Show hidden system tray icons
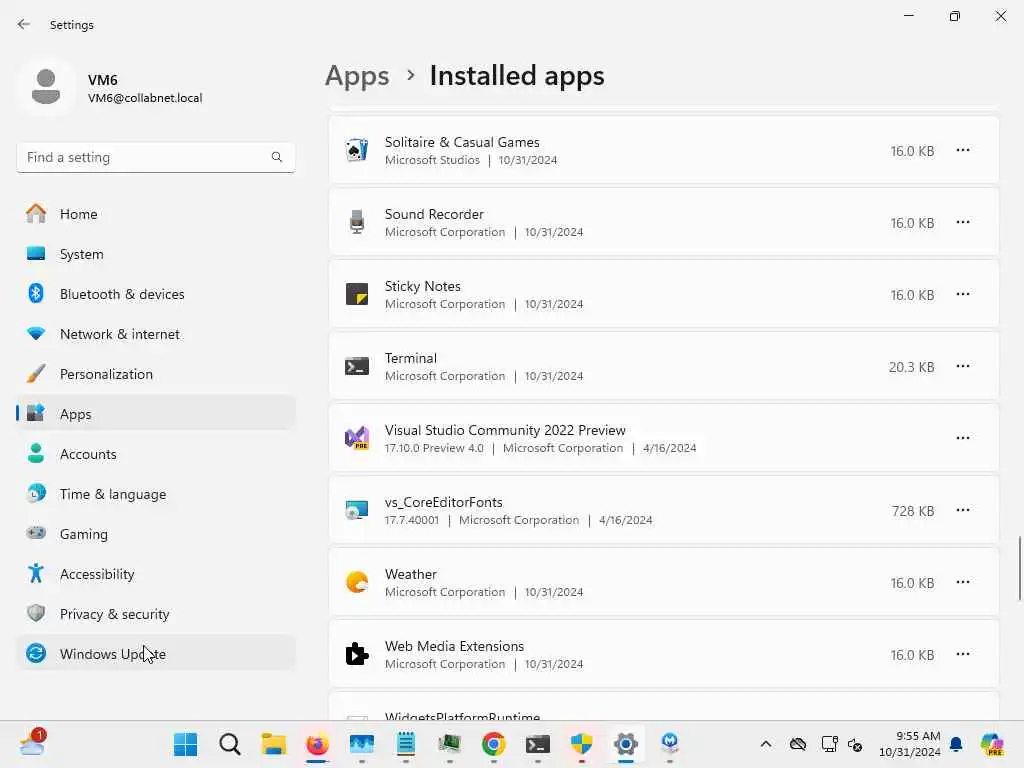Viewport: 1024px width, 768px height. [x=766, y=744]
